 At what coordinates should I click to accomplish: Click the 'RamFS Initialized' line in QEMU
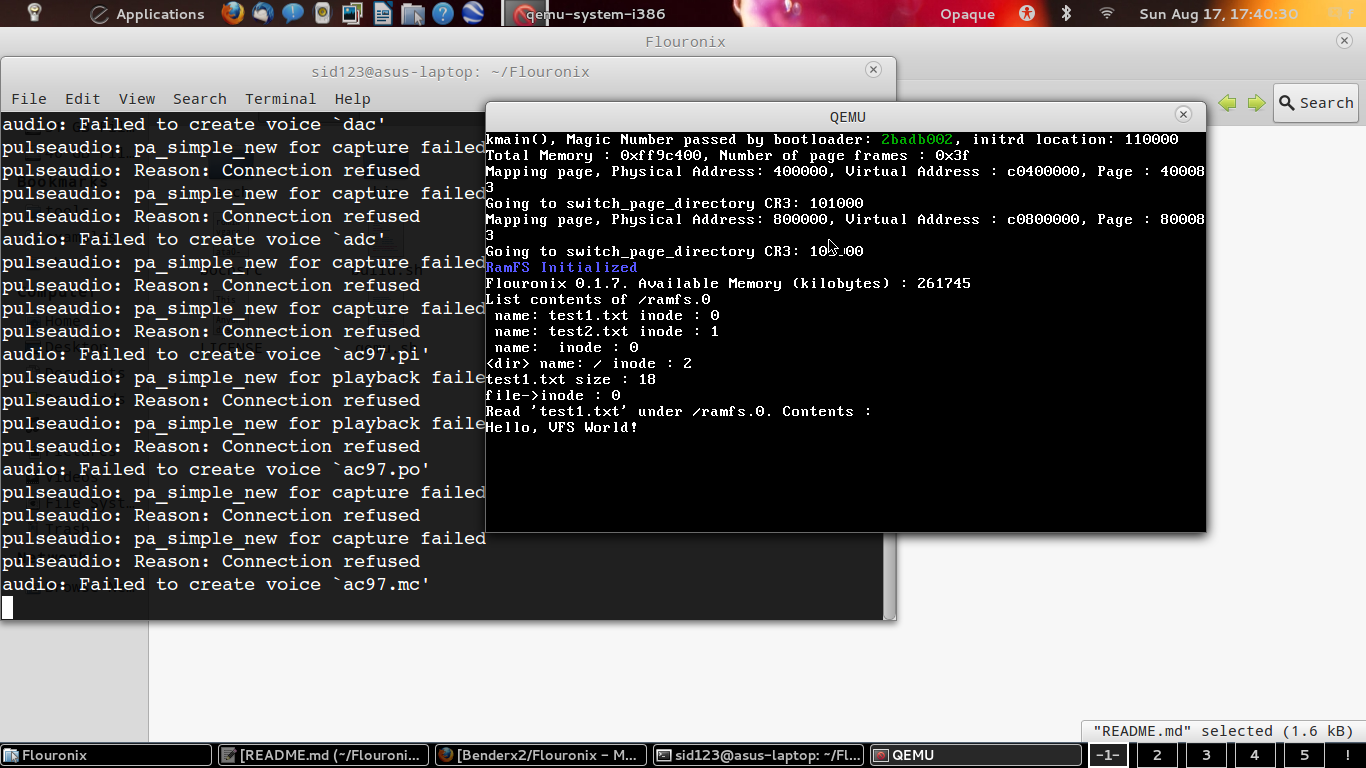561,267
